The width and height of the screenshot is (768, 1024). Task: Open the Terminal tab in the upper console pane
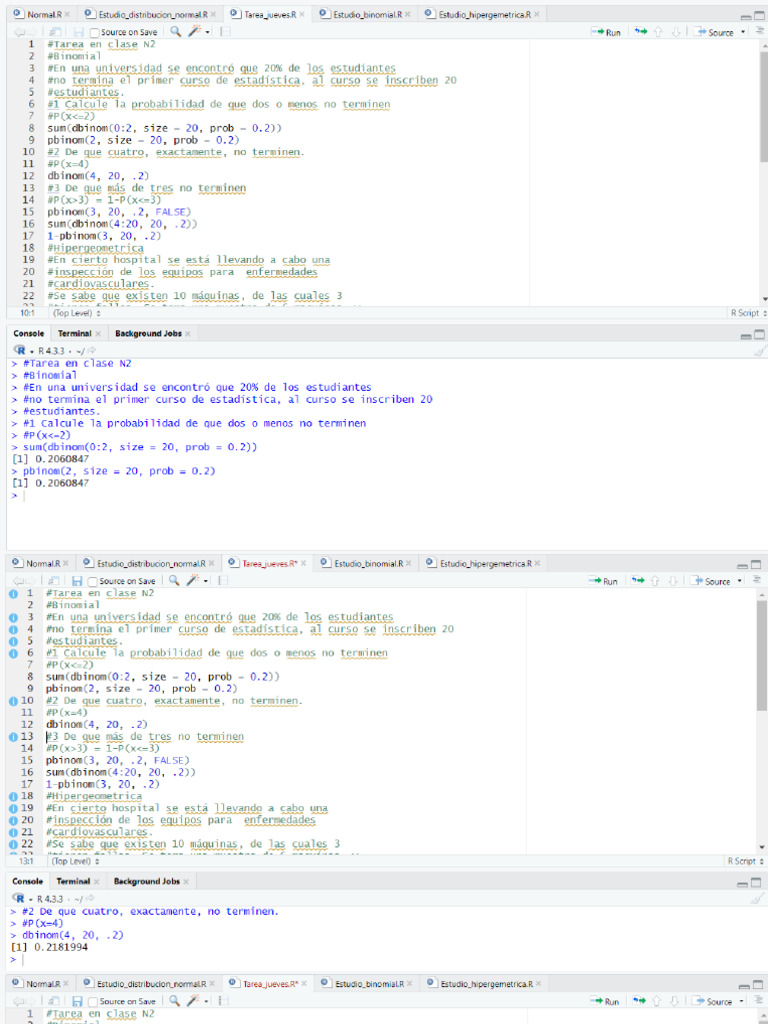[x=74, y=333]
